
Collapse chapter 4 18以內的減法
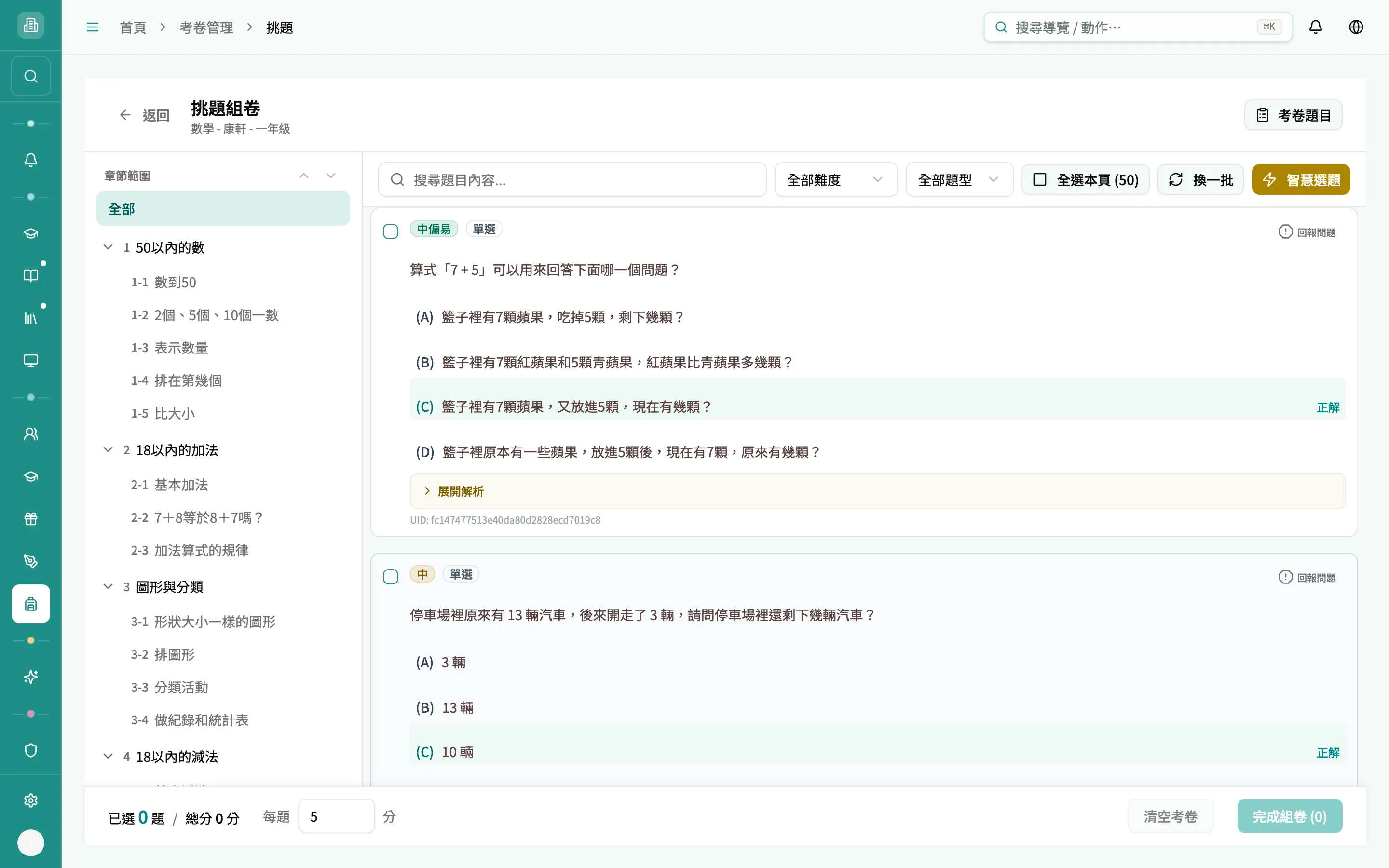coord(108,756)
